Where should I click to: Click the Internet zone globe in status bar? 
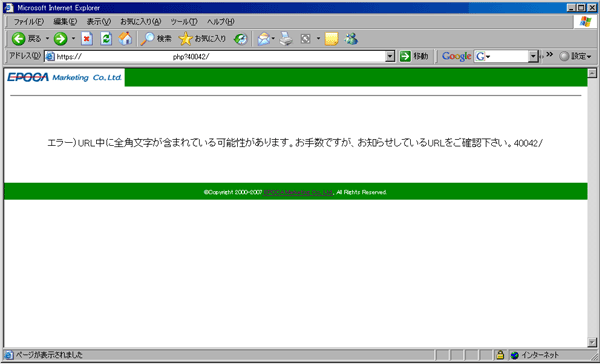point(515,355)
